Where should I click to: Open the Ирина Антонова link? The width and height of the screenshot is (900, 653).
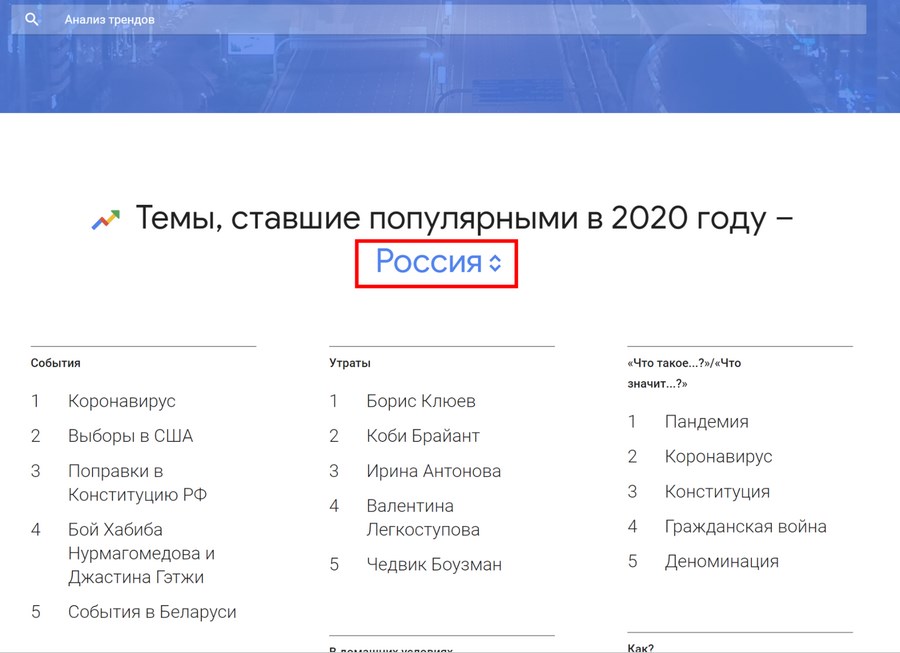click(x=433, y=471)
